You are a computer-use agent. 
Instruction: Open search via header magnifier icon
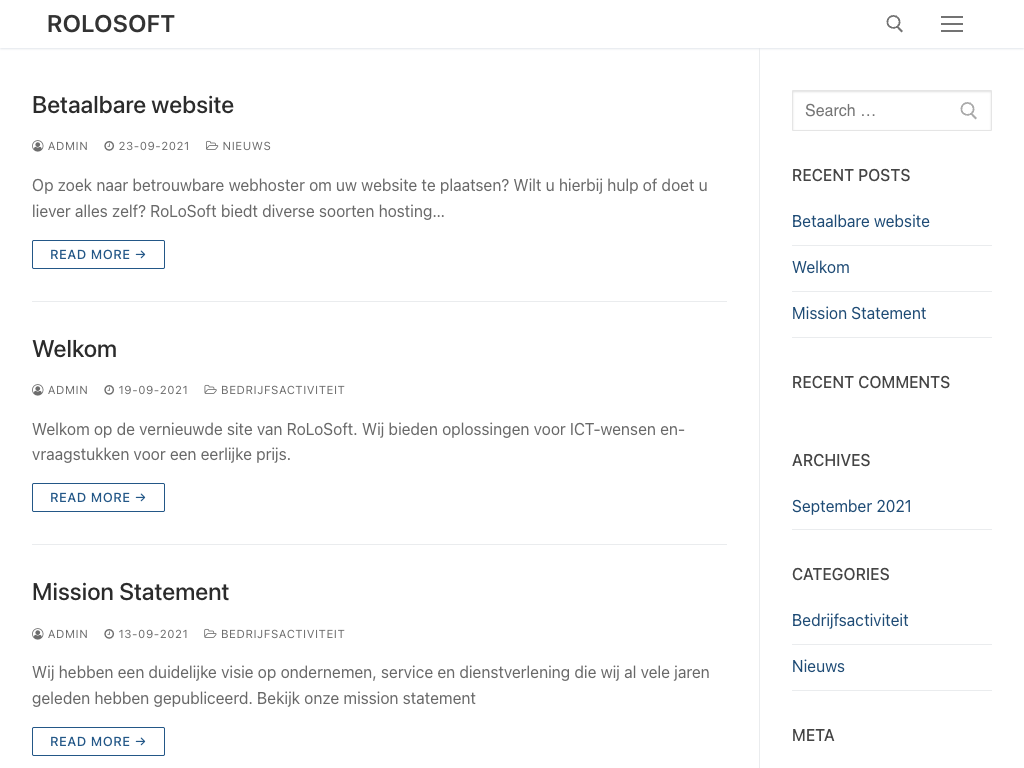pyautogui.click(x=894, y=24)
